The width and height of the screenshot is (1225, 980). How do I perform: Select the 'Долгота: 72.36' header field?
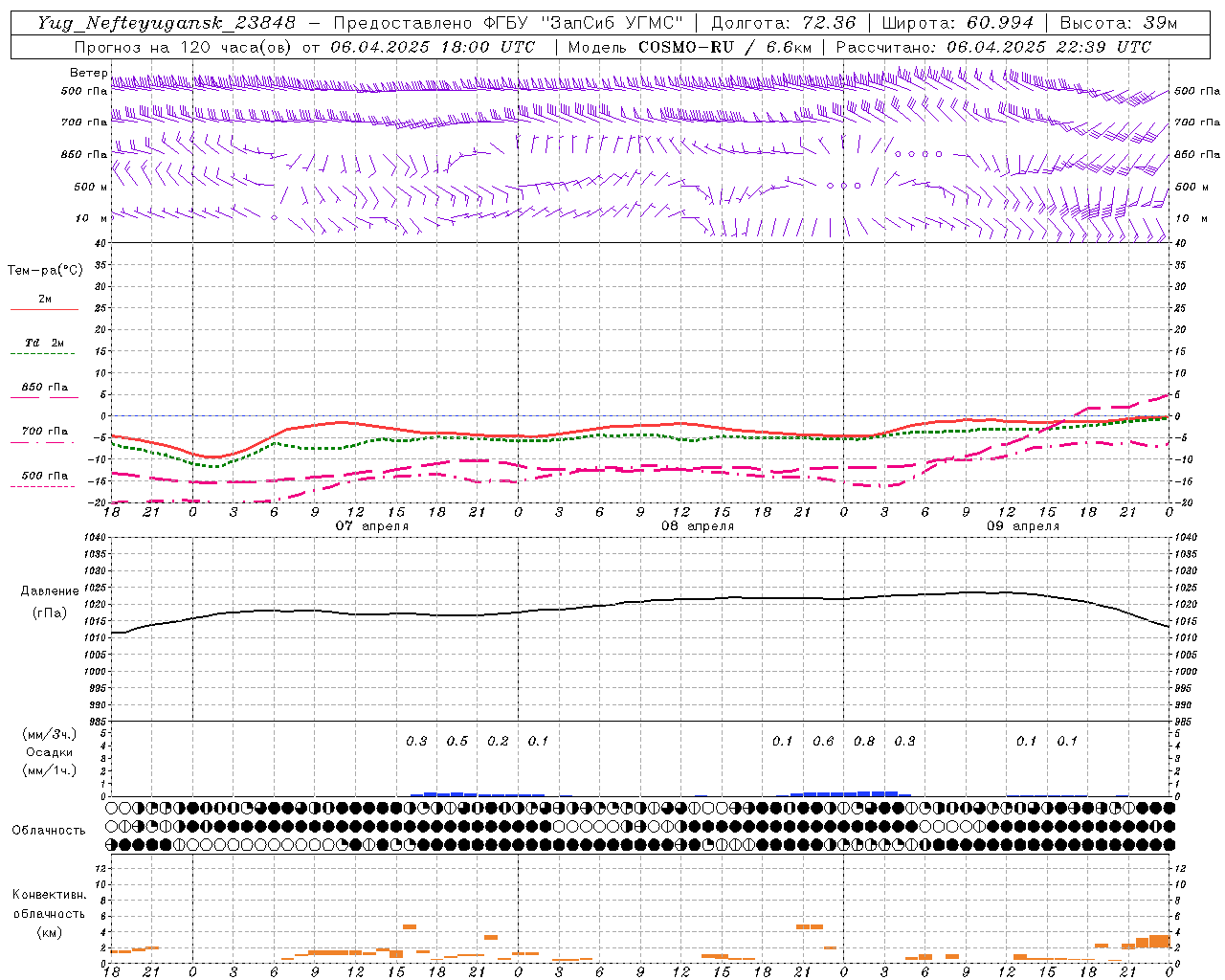pyautogui.click(x=783, y=23)
